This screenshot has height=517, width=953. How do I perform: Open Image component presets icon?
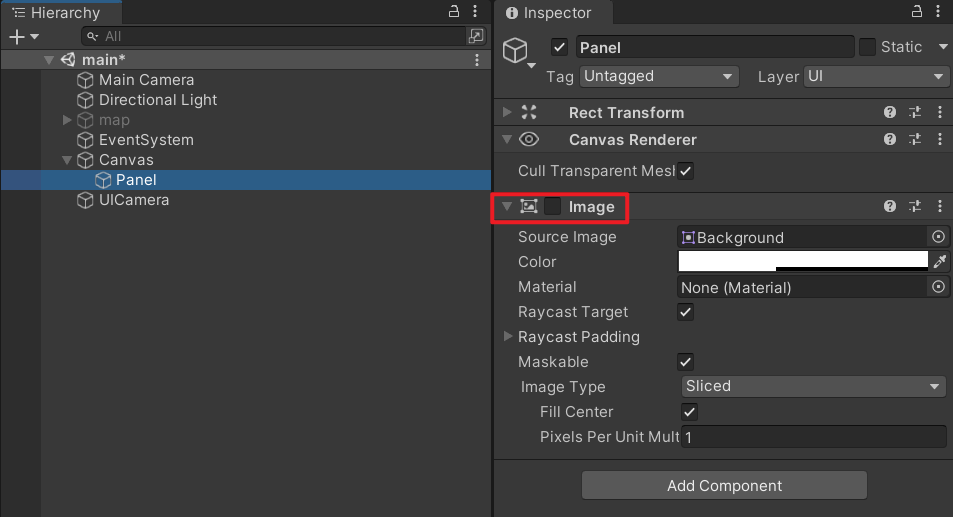[915, 207]
